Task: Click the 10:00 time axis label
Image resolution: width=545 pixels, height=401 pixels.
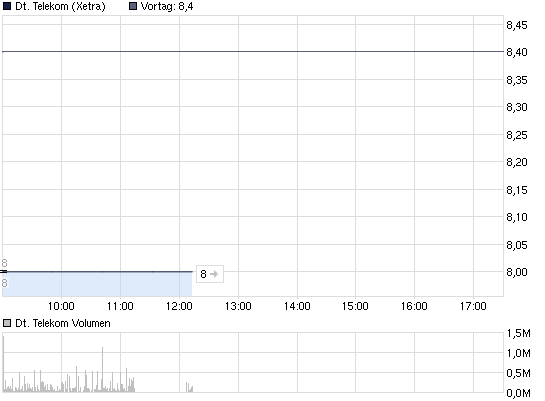Action: coord(61,306)
